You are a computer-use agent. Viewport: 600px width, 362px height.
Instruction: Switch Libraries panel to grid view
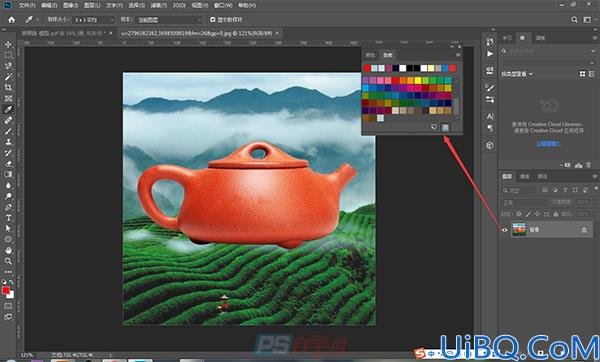click(582, 74)
